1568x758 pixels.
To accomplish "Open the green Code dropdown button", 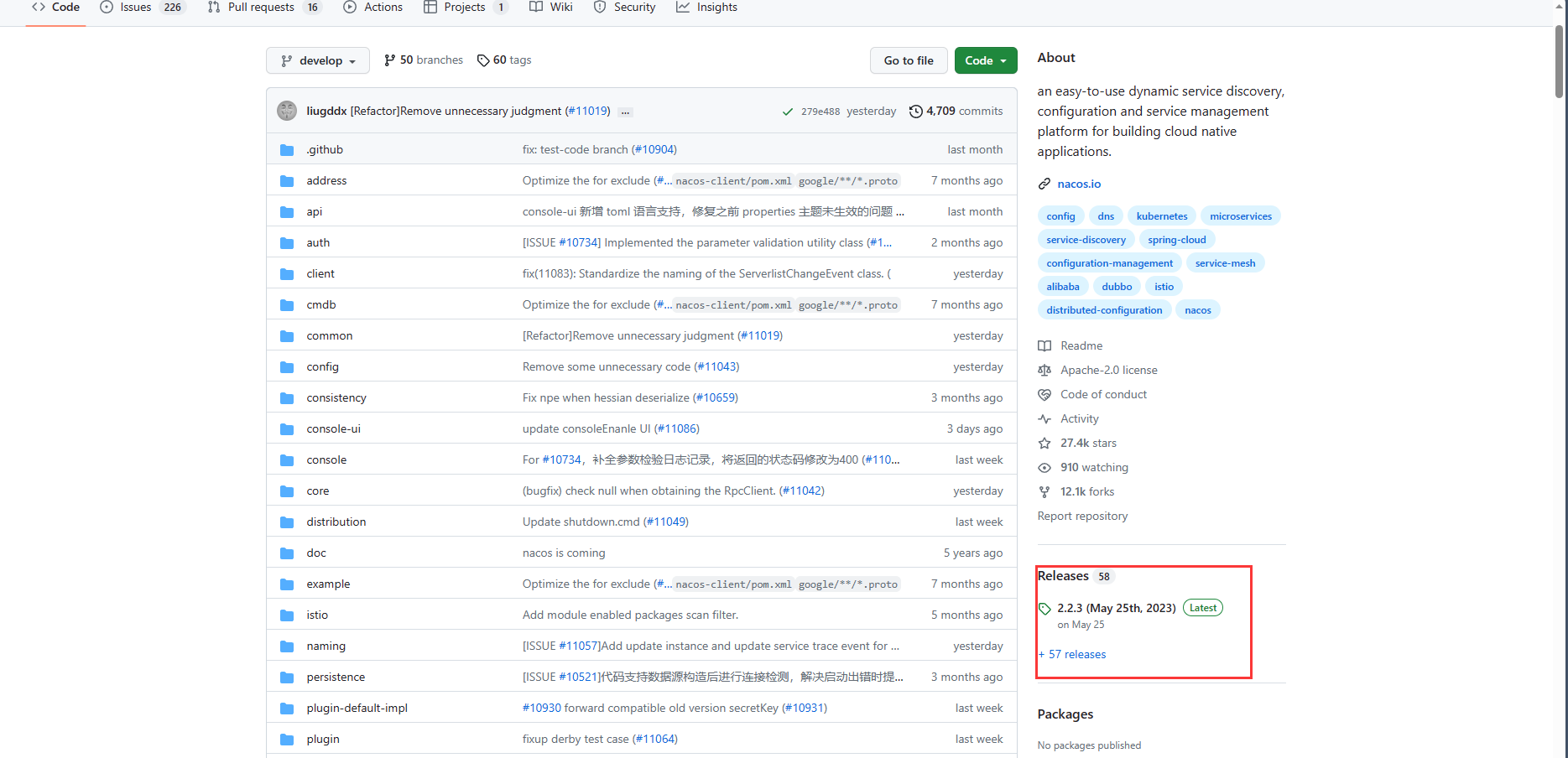I will (986, 60).
